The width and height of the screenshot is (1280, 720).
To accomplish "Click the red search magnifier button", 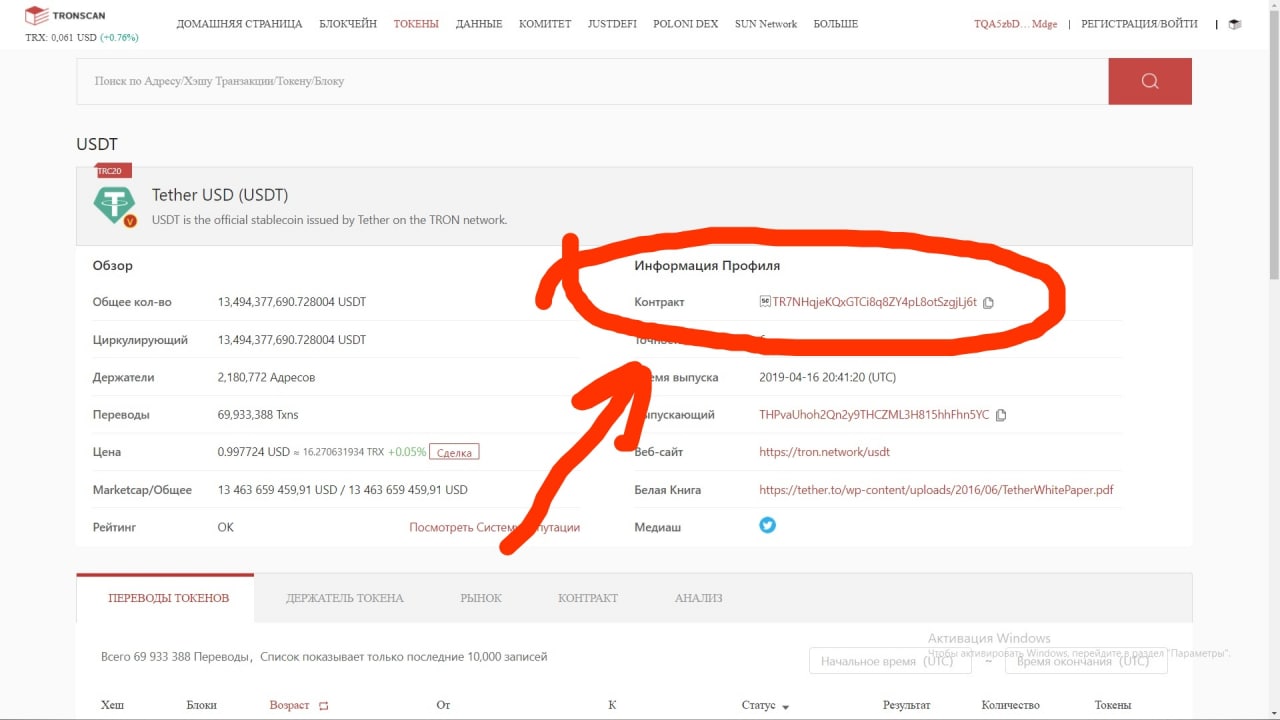I will (x=1150, y=81).
